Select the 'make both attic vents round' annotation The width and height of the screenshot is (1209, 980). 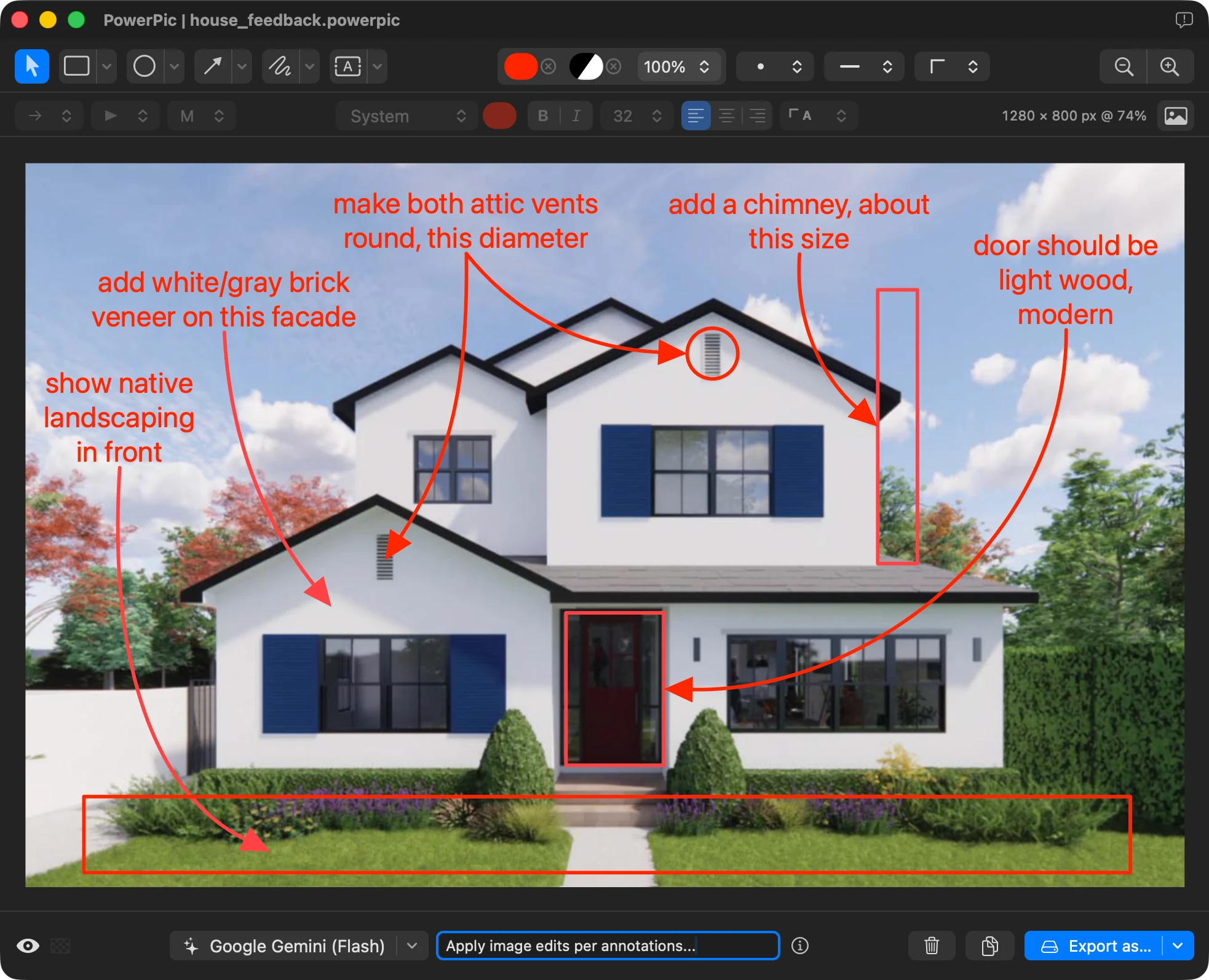466,221
